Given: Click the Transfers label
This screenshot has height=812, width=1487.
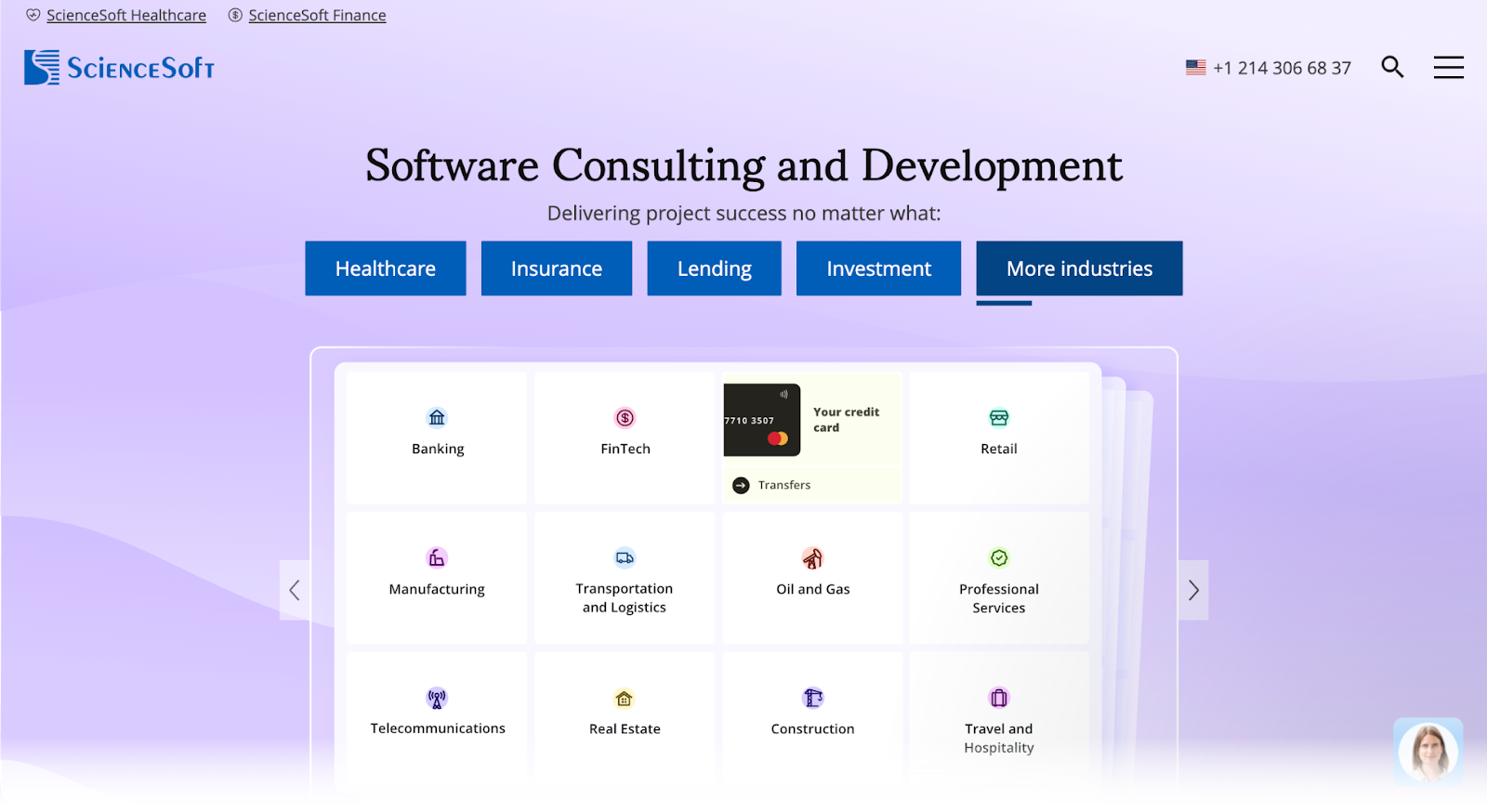Looking at the screenshot, I should (784, 485).
